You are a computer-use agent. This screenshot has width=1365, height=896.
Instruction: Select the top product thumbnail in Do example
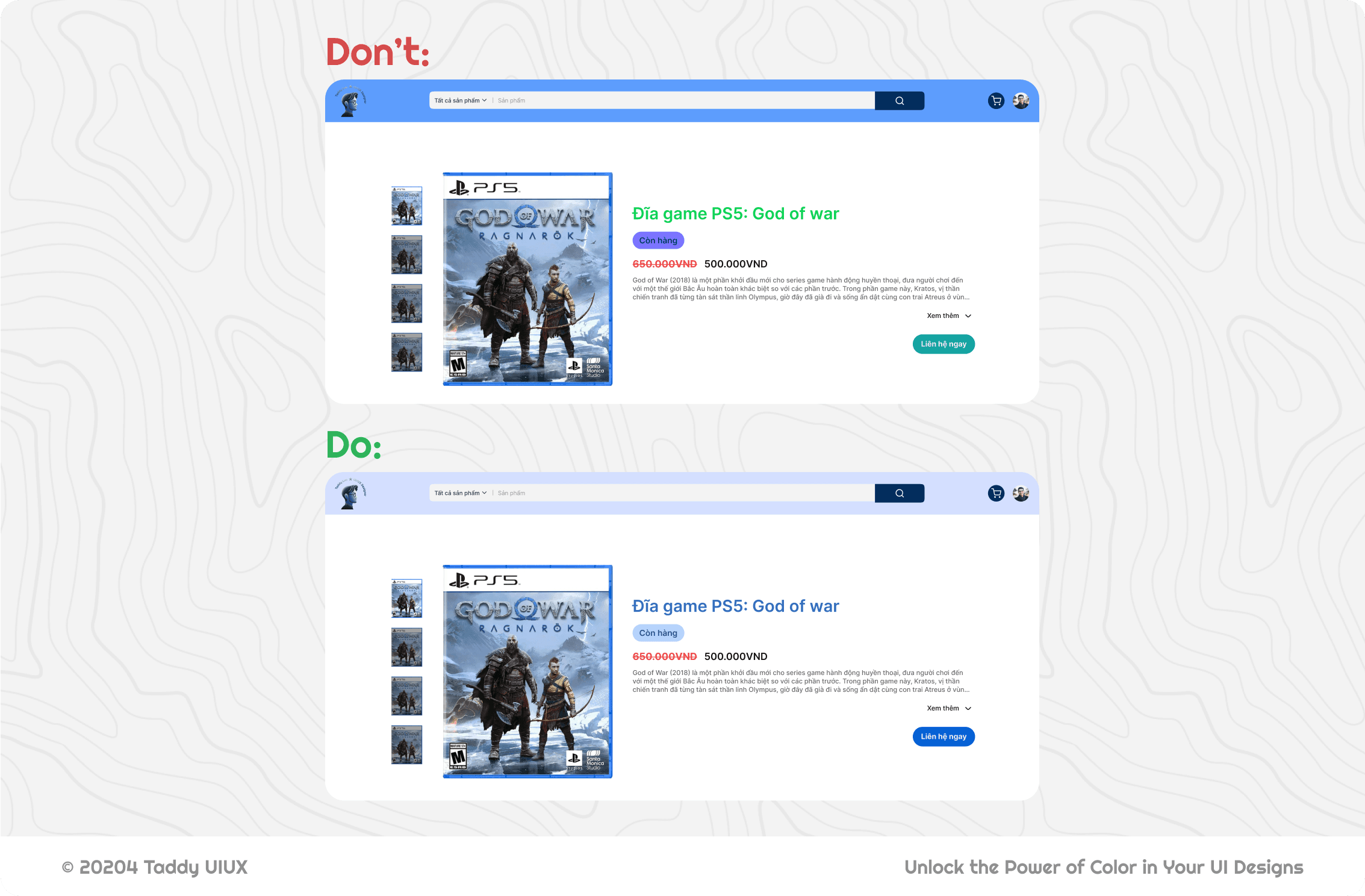[x=406, y=599]
